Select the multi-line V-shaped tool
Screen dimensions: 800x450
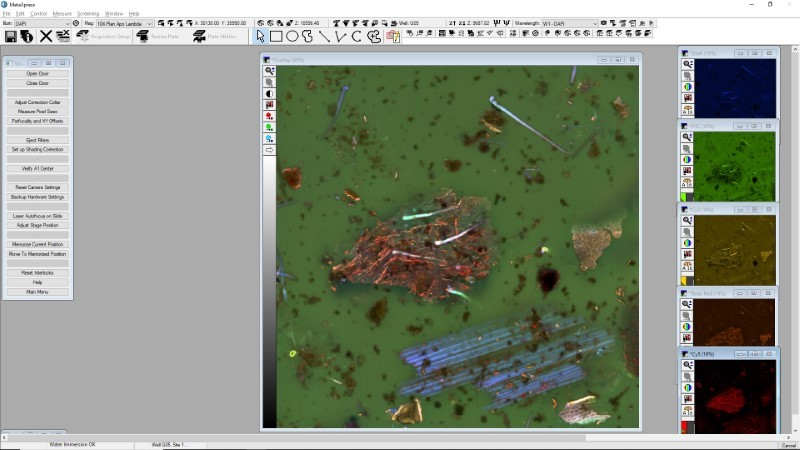coord(340,36)
